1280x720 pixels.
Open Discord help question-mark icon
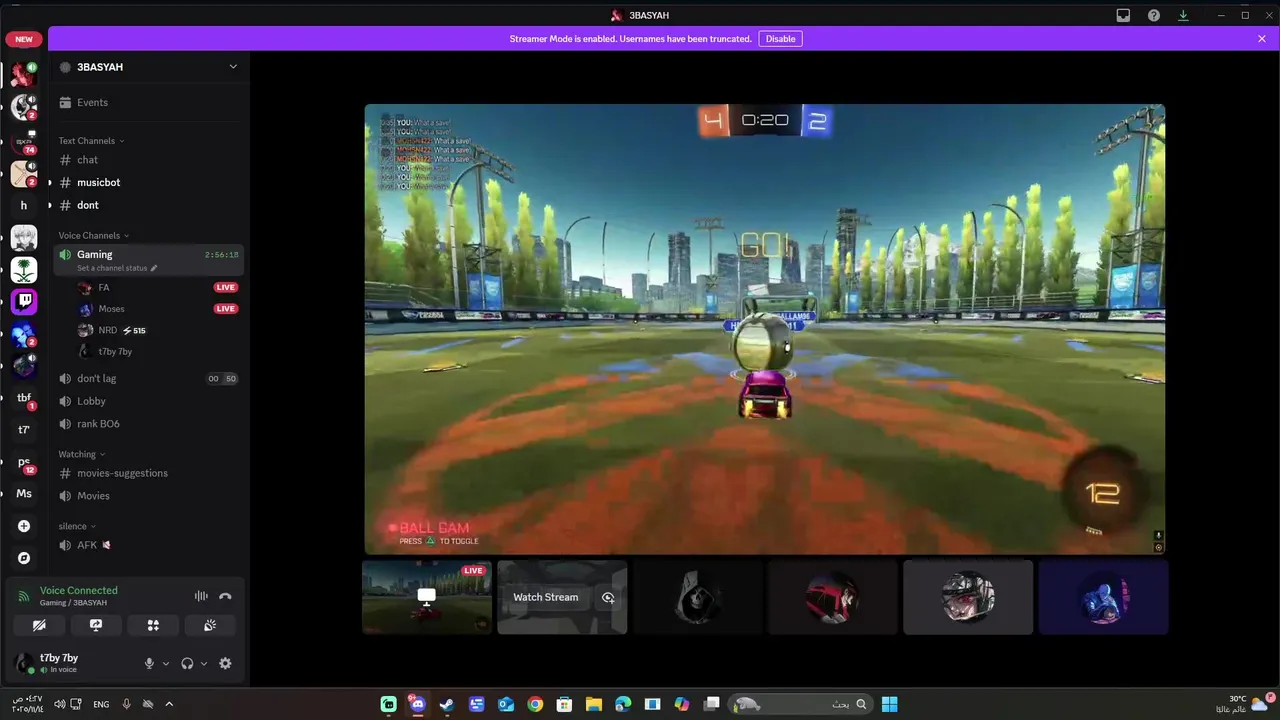click(x=1153, y=15)
